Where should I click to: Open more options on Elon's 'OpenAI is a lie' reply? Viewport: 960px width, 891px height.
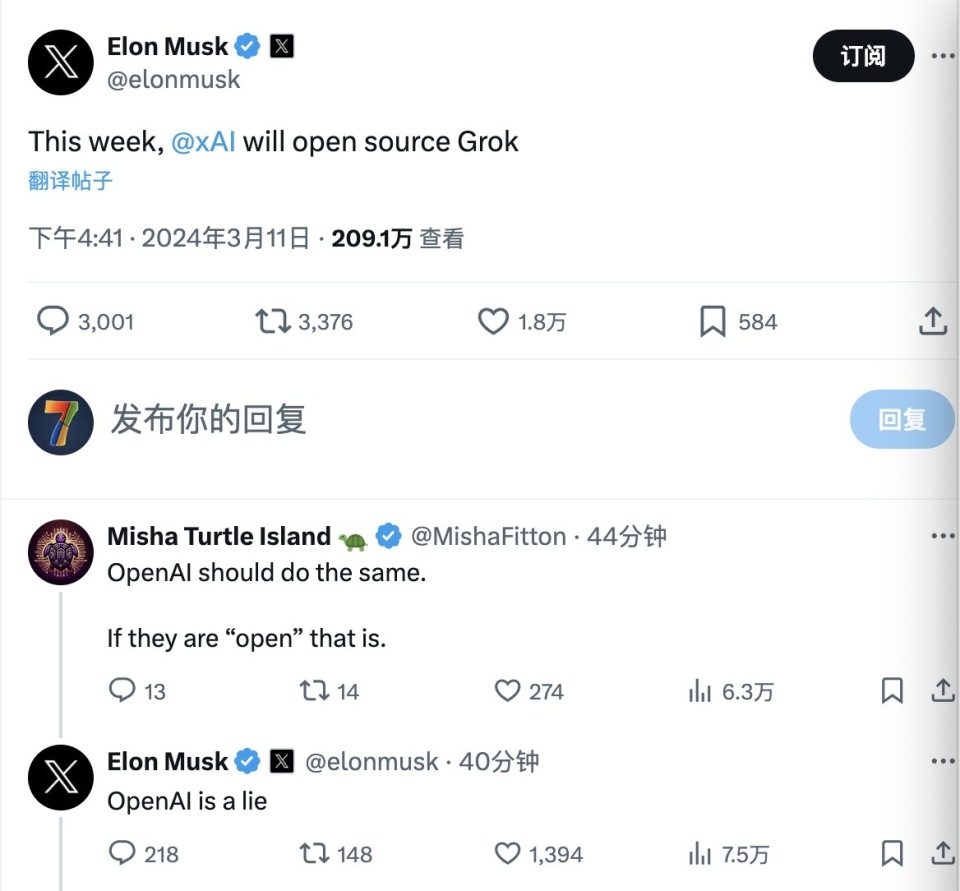pos(941,761)
